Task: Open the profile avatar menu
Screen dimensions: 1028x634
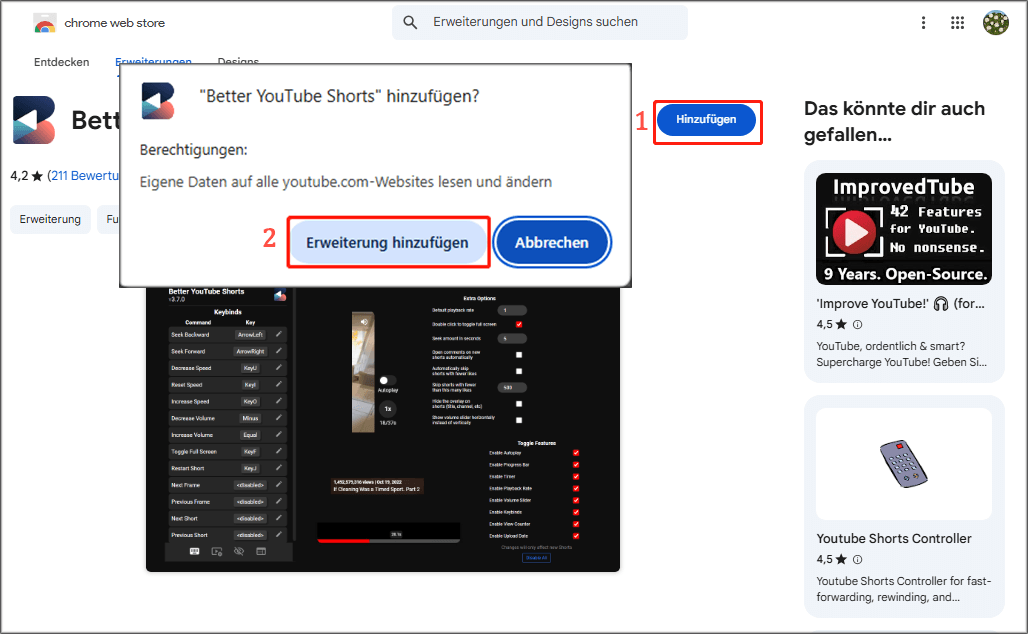Action: pos(995,23)
